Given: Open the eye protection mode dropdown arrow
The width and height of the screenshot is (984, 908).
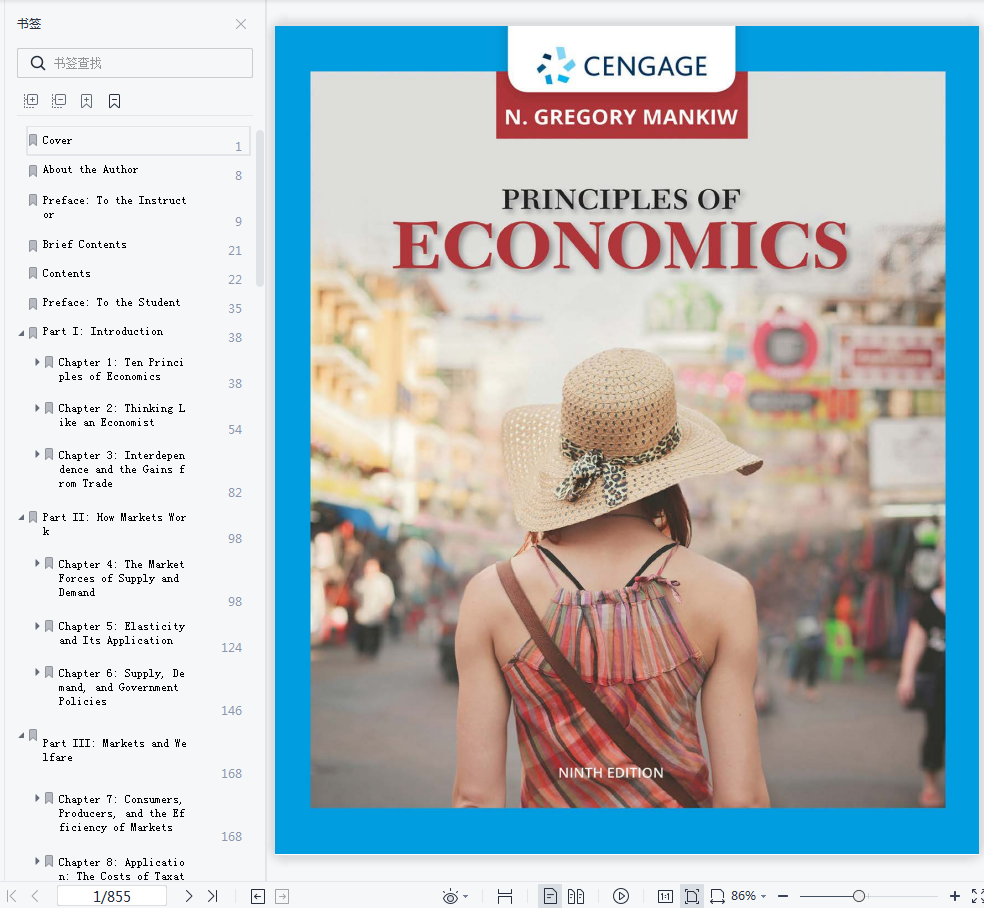Looking at the screenshot, I should (465, 897).
